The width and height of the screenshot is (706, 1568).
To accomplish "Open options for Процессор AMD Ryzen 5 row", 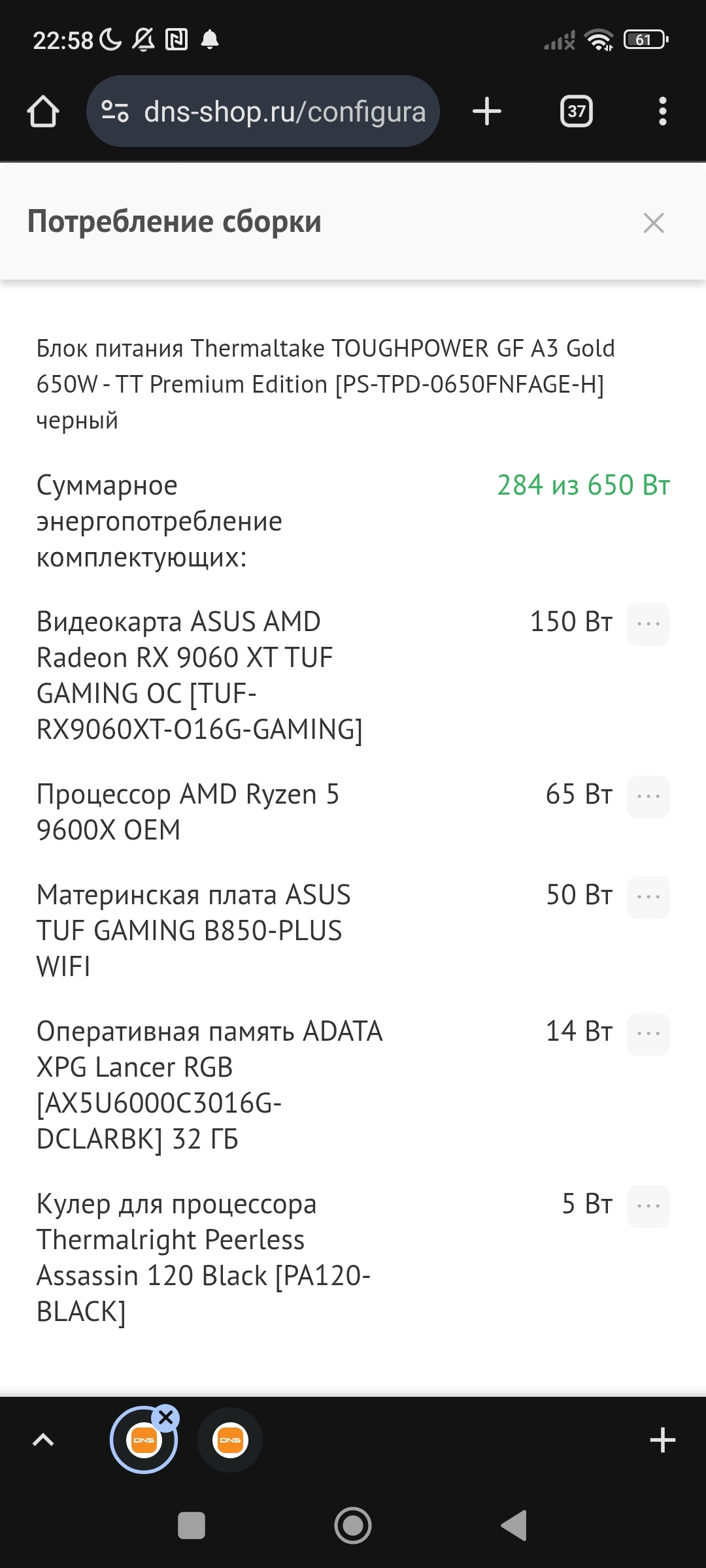I will [648, 796].
